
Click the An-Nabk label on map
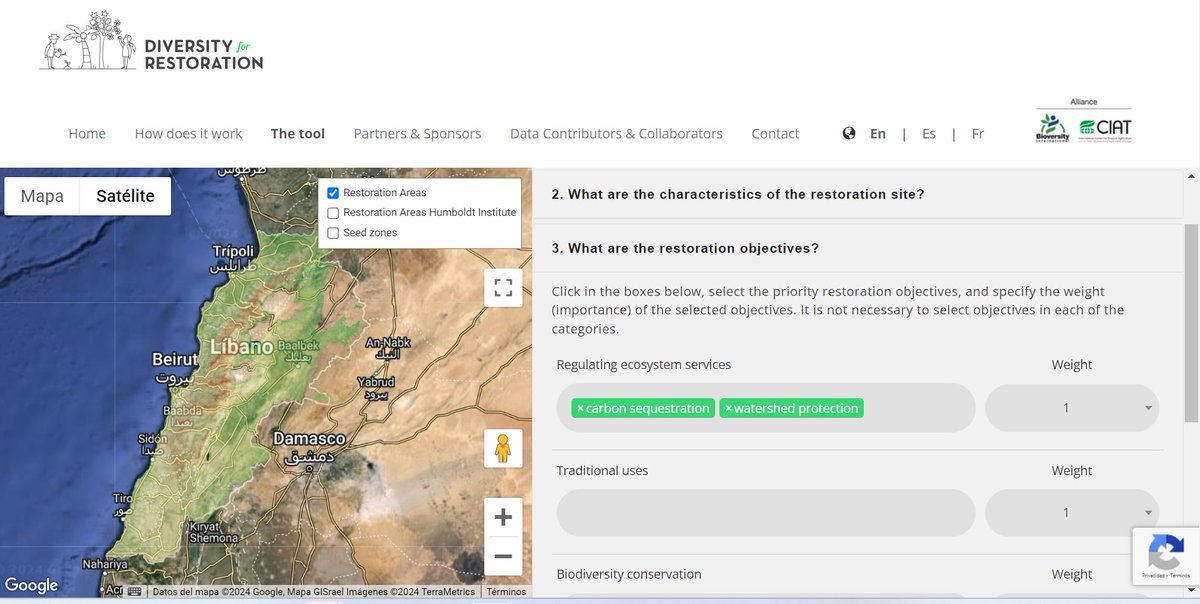click(389, 342)
